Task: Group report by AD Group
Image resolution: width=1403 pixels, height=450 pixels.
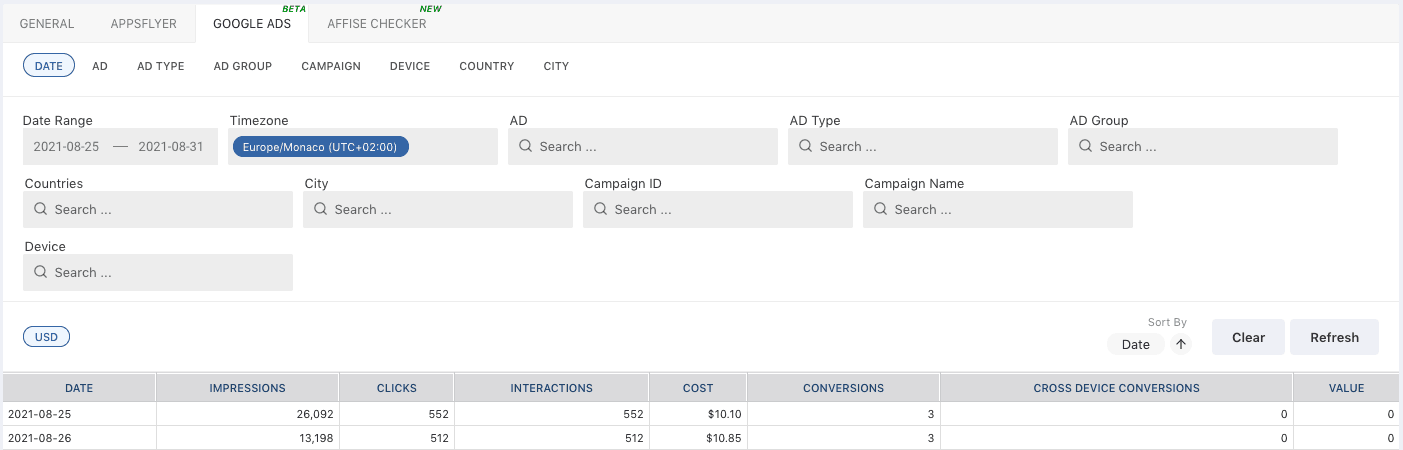Action: pyautogui.click(x=243, y=66)
